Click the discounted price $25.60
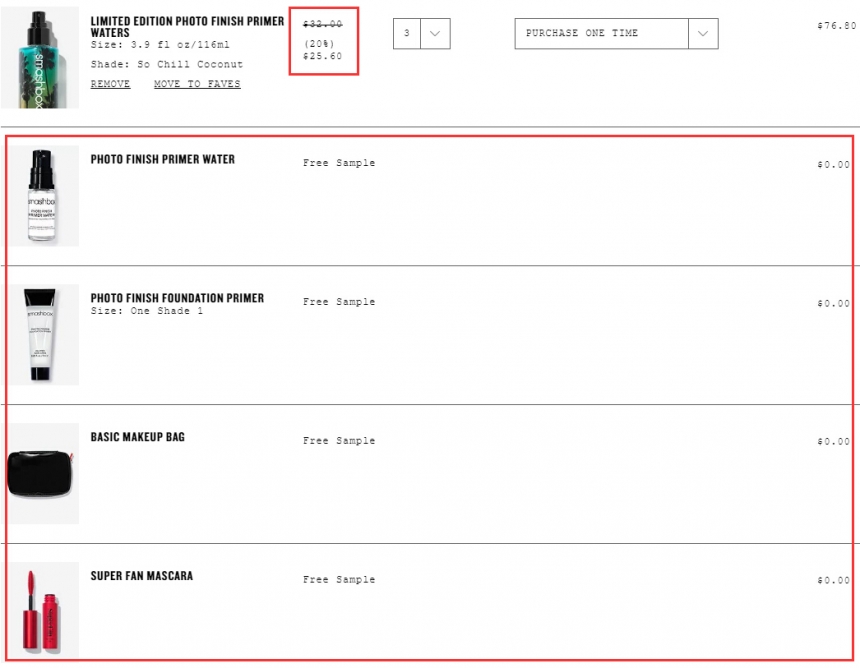The width and height of the screenshot is (860, 668). click(x=322, y=56)
